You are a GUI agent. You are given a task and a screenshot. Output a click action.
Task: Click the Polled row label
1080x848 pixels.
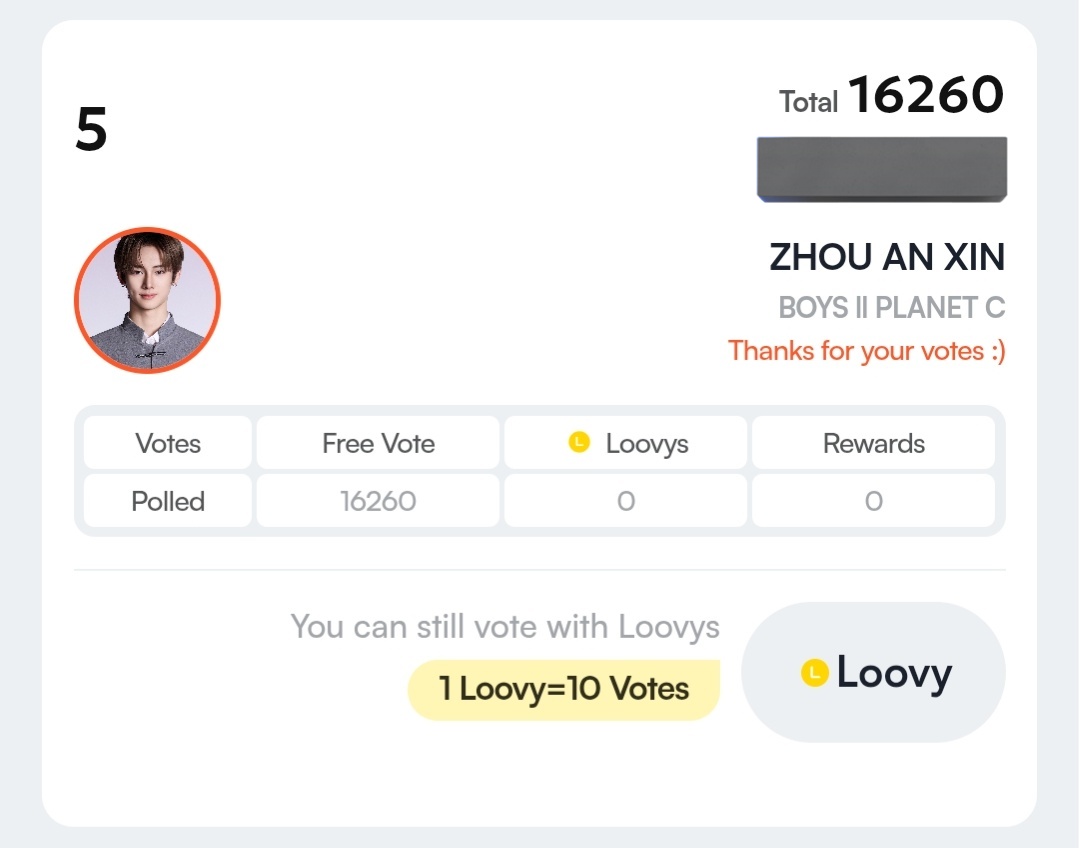pos(168,501)
